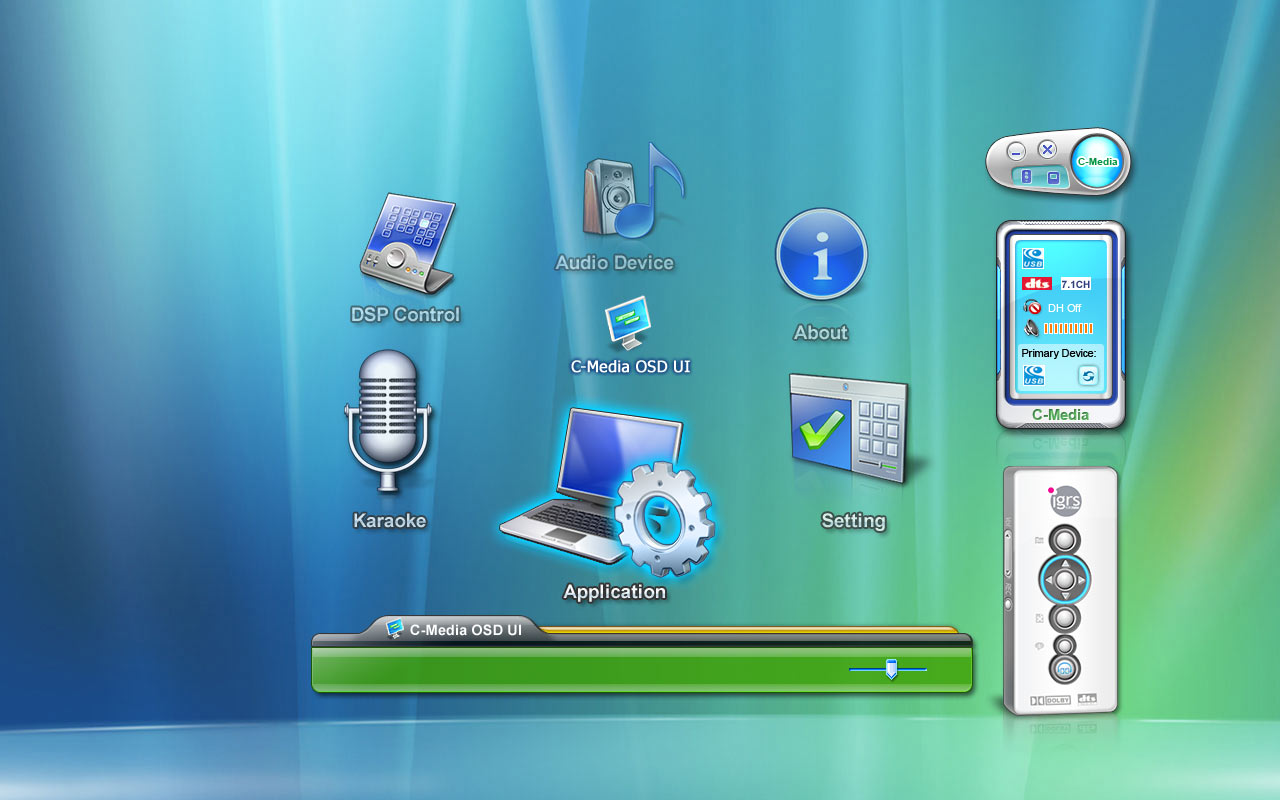The image size is (1280, 800).
Task: Click the small round button on remote
Action: (1065, 646)
